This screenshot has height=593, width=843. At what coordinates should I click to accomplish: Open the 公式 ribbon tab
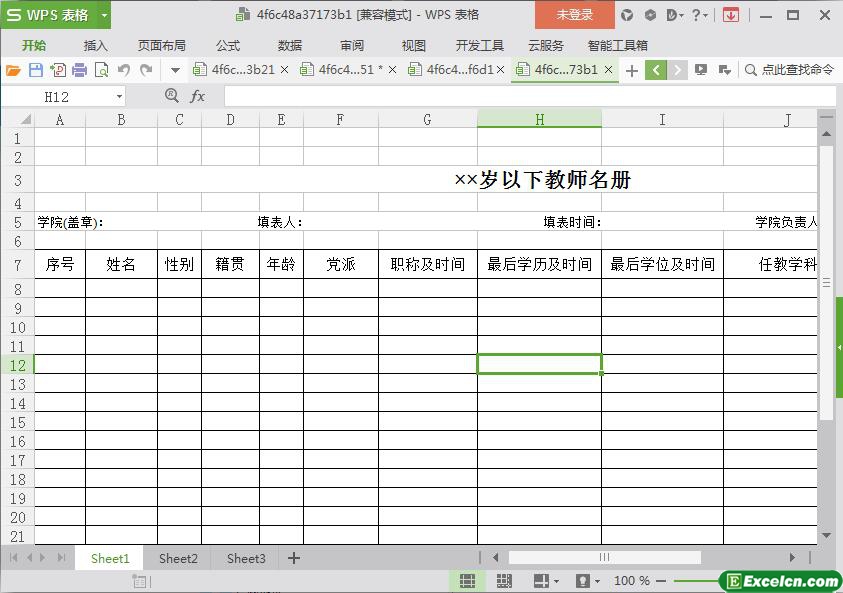[227, 46]
